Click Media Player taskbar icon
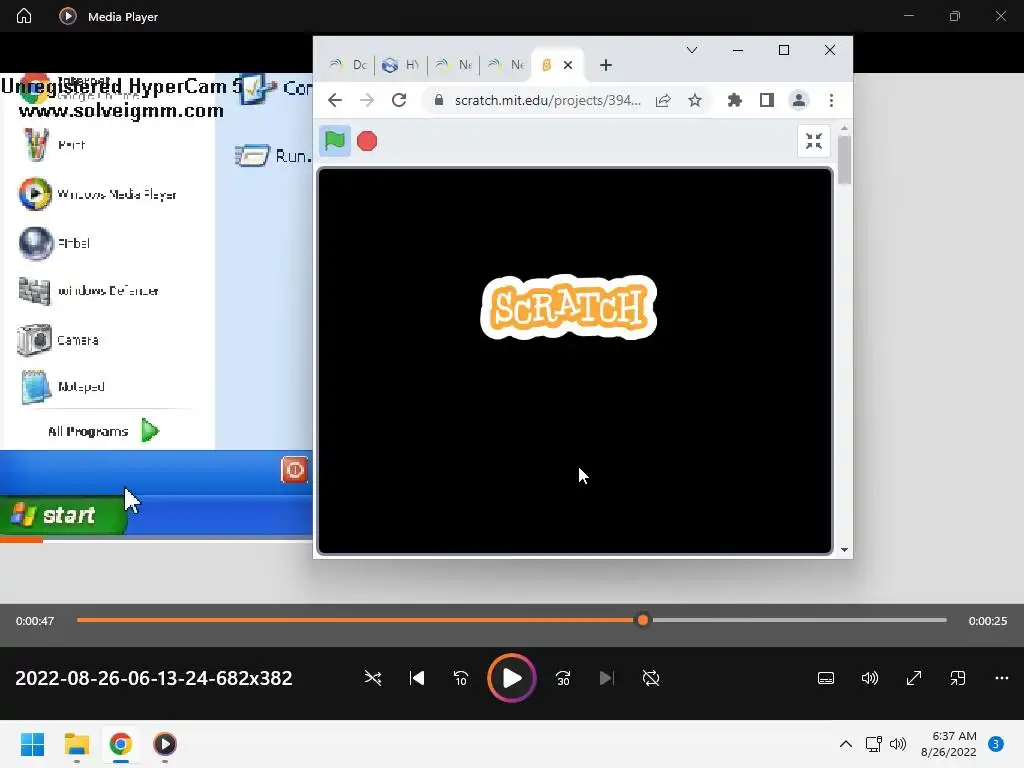The height and width of the screenshot is (768, 1024). [x=165, y=744]
